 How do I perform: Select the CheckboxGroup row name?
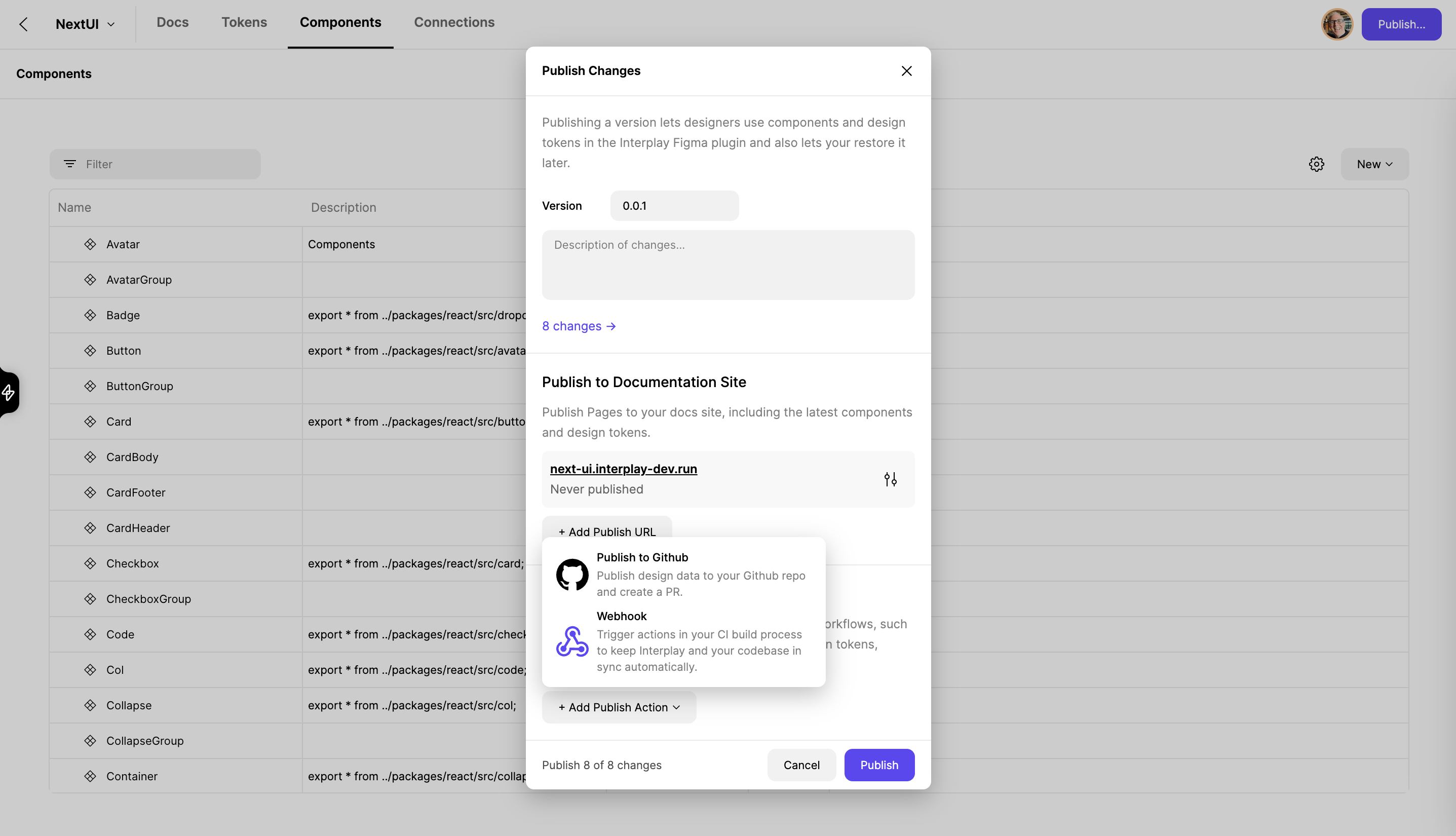point(149,599)
